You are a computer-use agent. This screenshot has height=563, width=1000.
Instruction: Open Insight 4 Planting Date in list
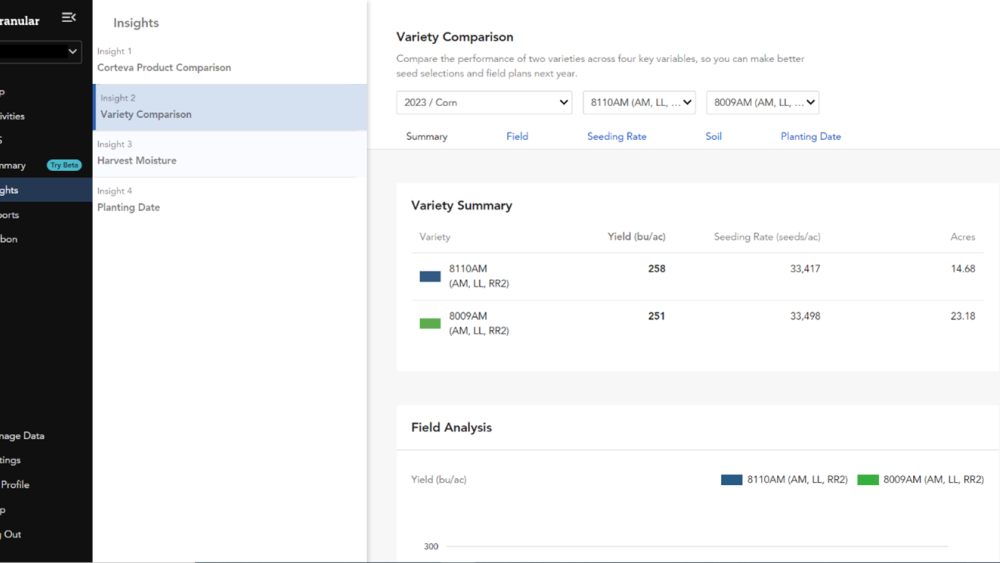[128, 208]
